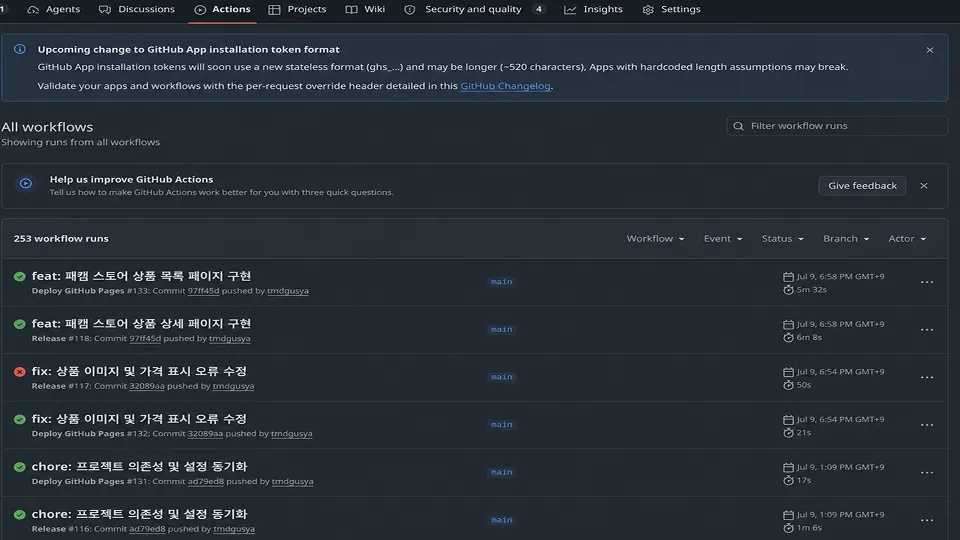This screenshot has width=960, height=540.
Task: Open commit ad79ed8 in Deploy Pages #131 row
Action: (206, 481)
